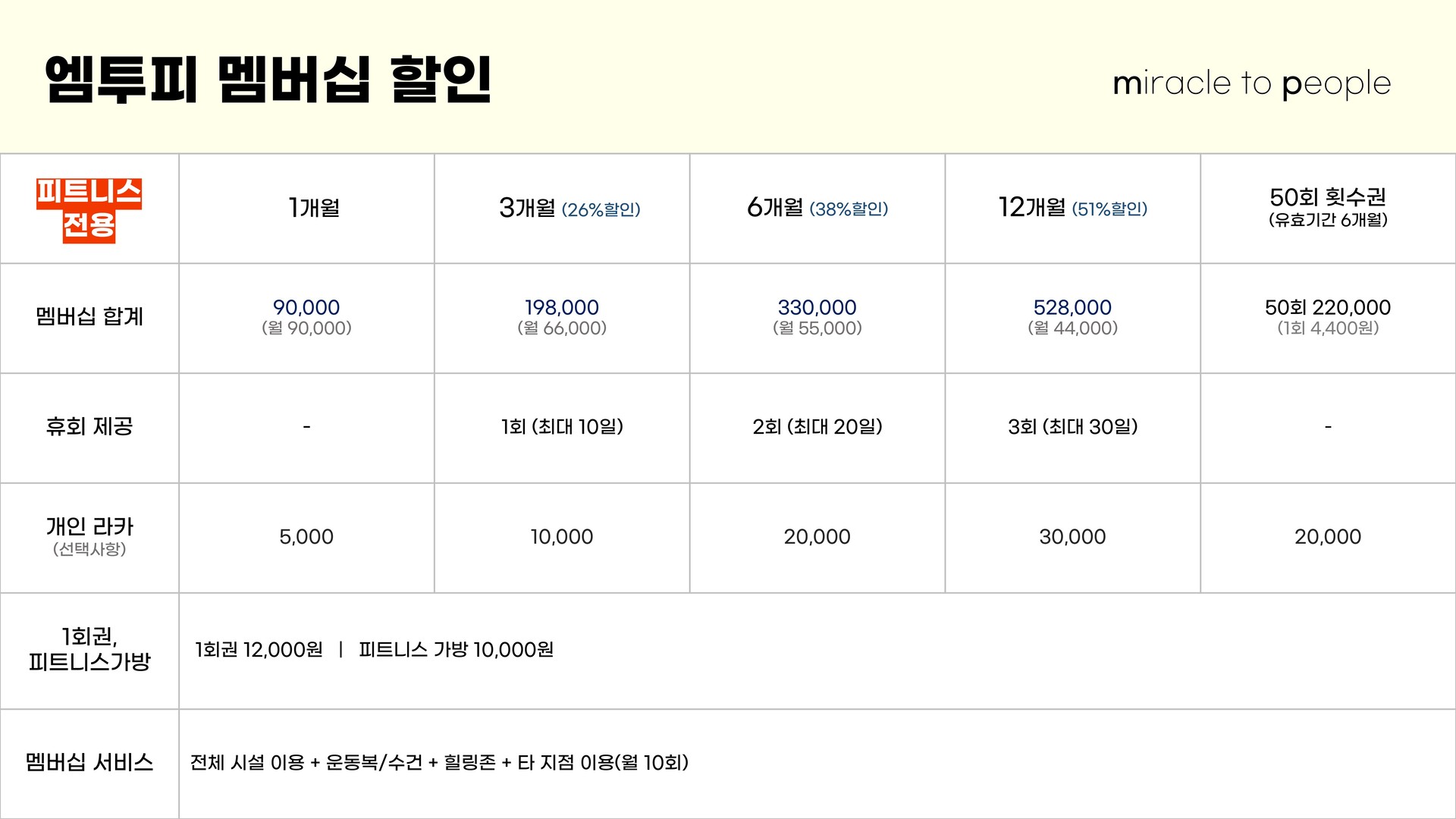Click the 50회 220,000 price cell
The width and height of the screenshot is (1456, 819).
click(x=1327, y=307)
